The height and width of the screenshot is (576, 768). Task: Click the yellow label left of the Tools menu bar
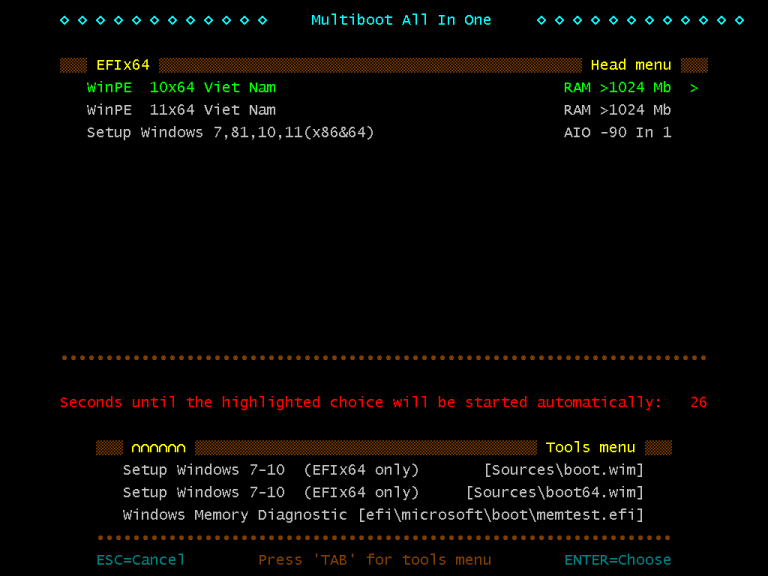[158, 448]
